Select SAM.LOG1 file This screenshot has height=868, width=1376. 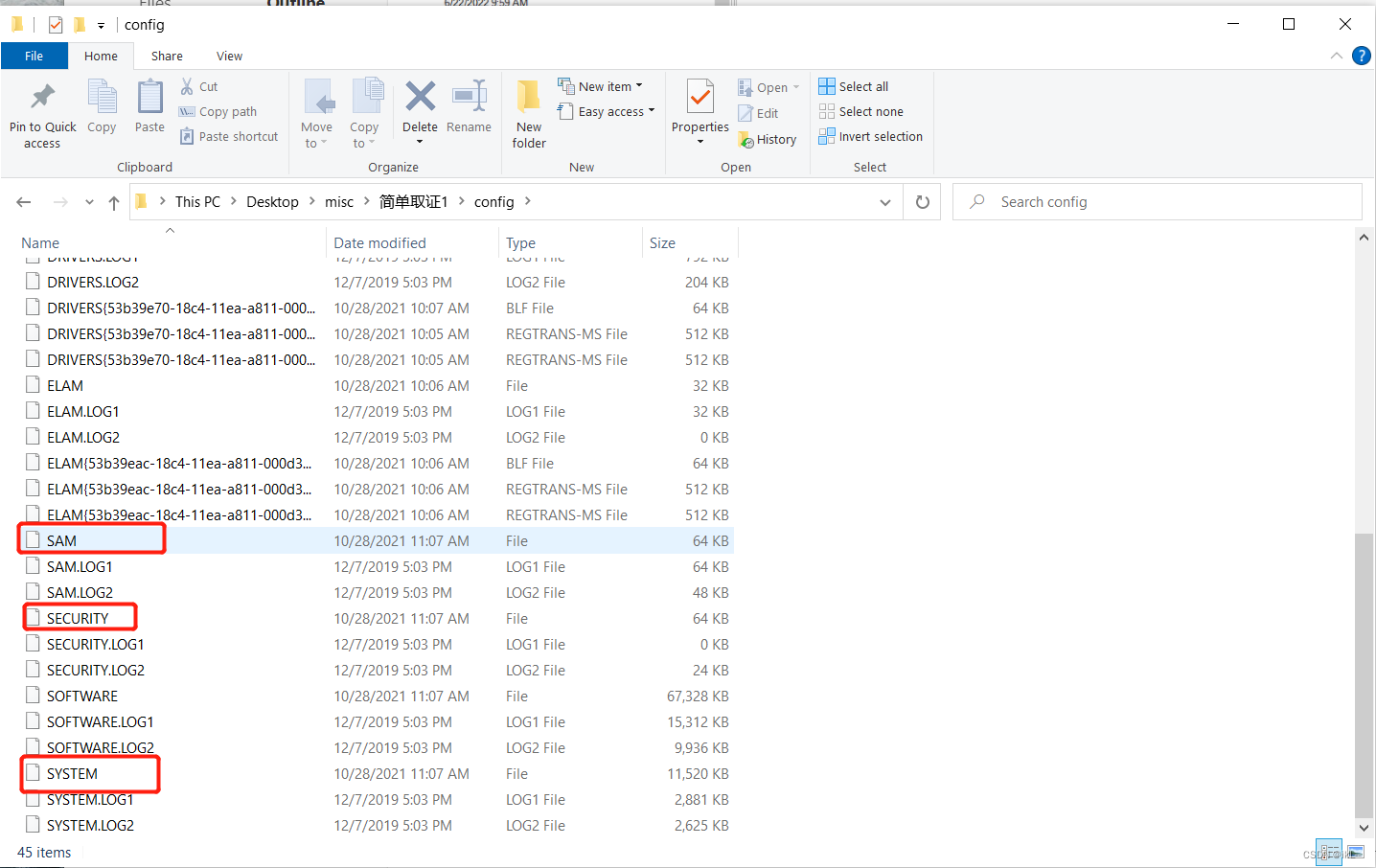[376, 566]
